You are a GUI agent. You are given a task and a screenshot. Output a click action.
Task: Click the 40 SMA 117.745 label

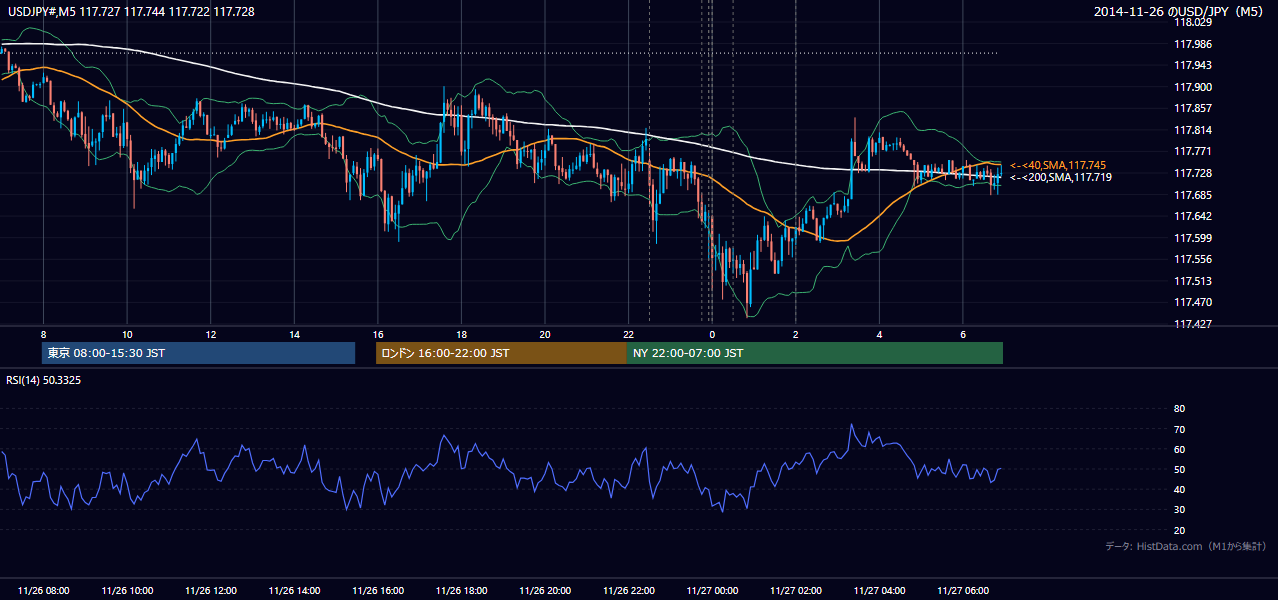[1058, 165]
